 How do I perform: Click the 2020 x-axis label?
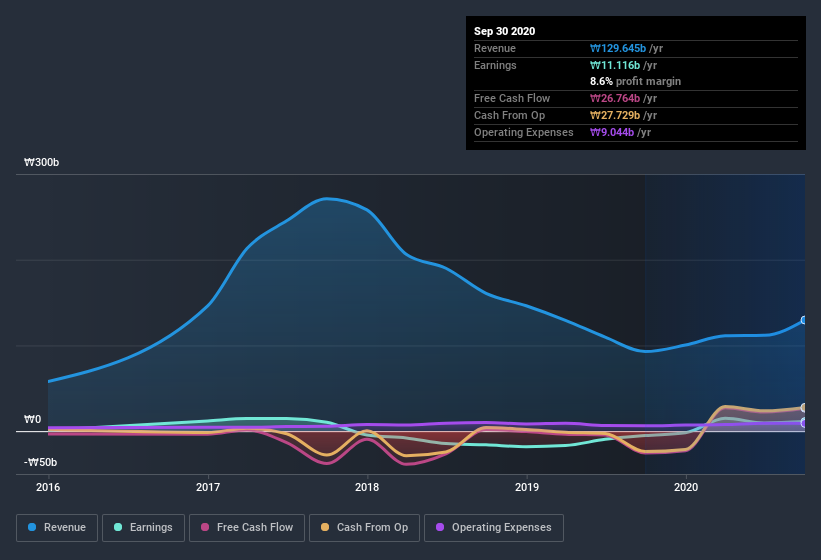[x=686, y=487]
